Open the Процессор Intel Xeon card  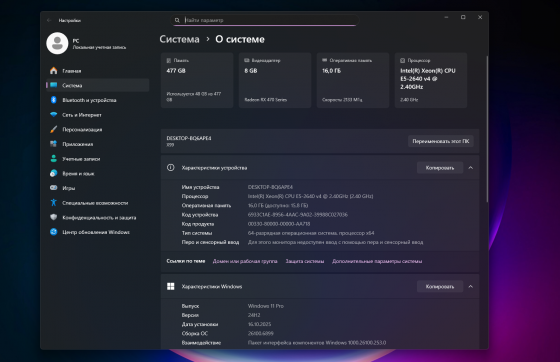[x=431, y=80]
